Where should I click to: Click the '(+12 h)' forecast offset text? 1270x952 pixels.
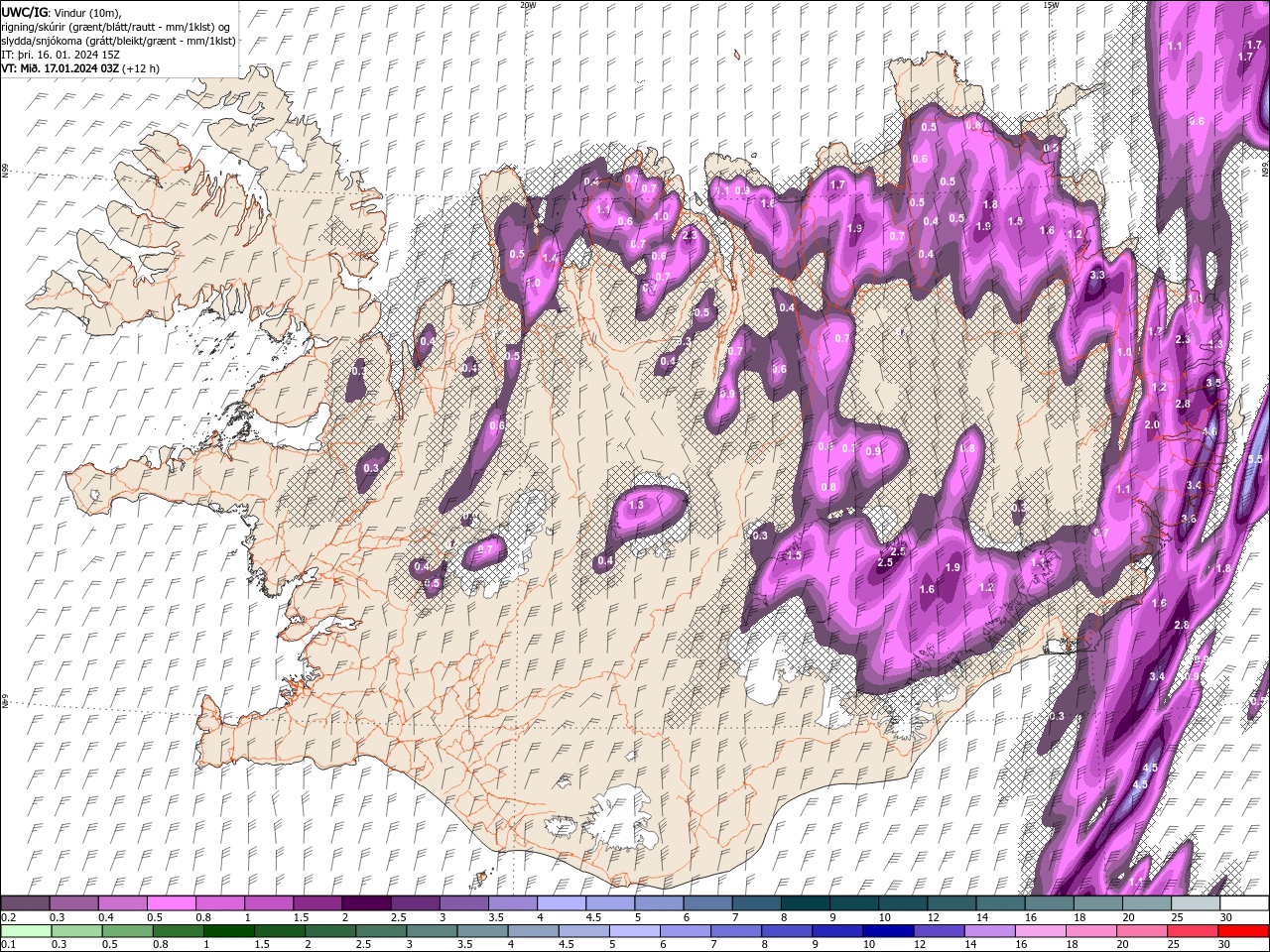140,68
